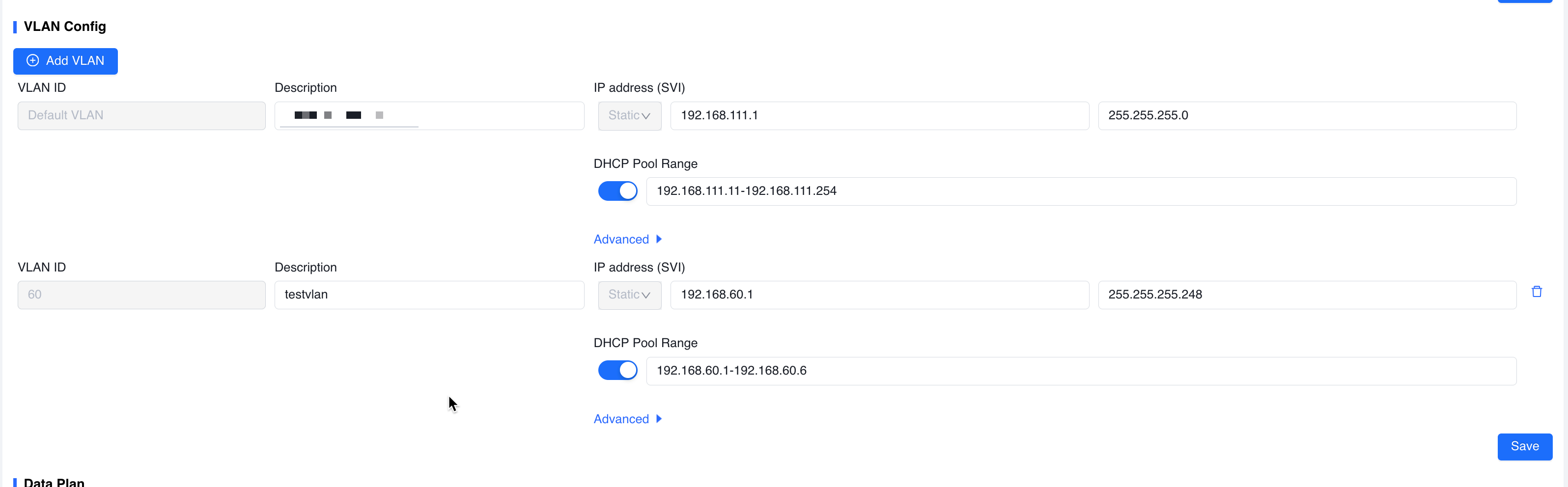Image resolution: width=1568 pixels, height=487 pixels.
Task: Edit the 192.168.60.1-192.168.60.6 pool range
Action: coord(1081,371)
